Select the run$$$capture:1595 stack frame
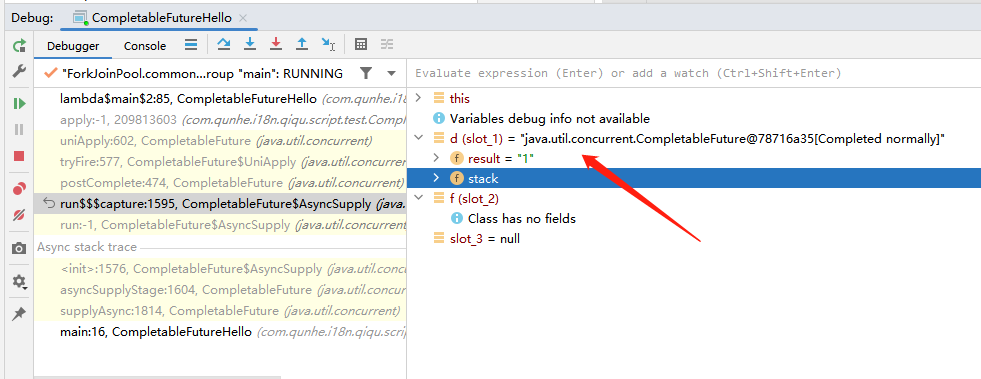The width and height of the screenshot is (981, 379). [220, 204]
